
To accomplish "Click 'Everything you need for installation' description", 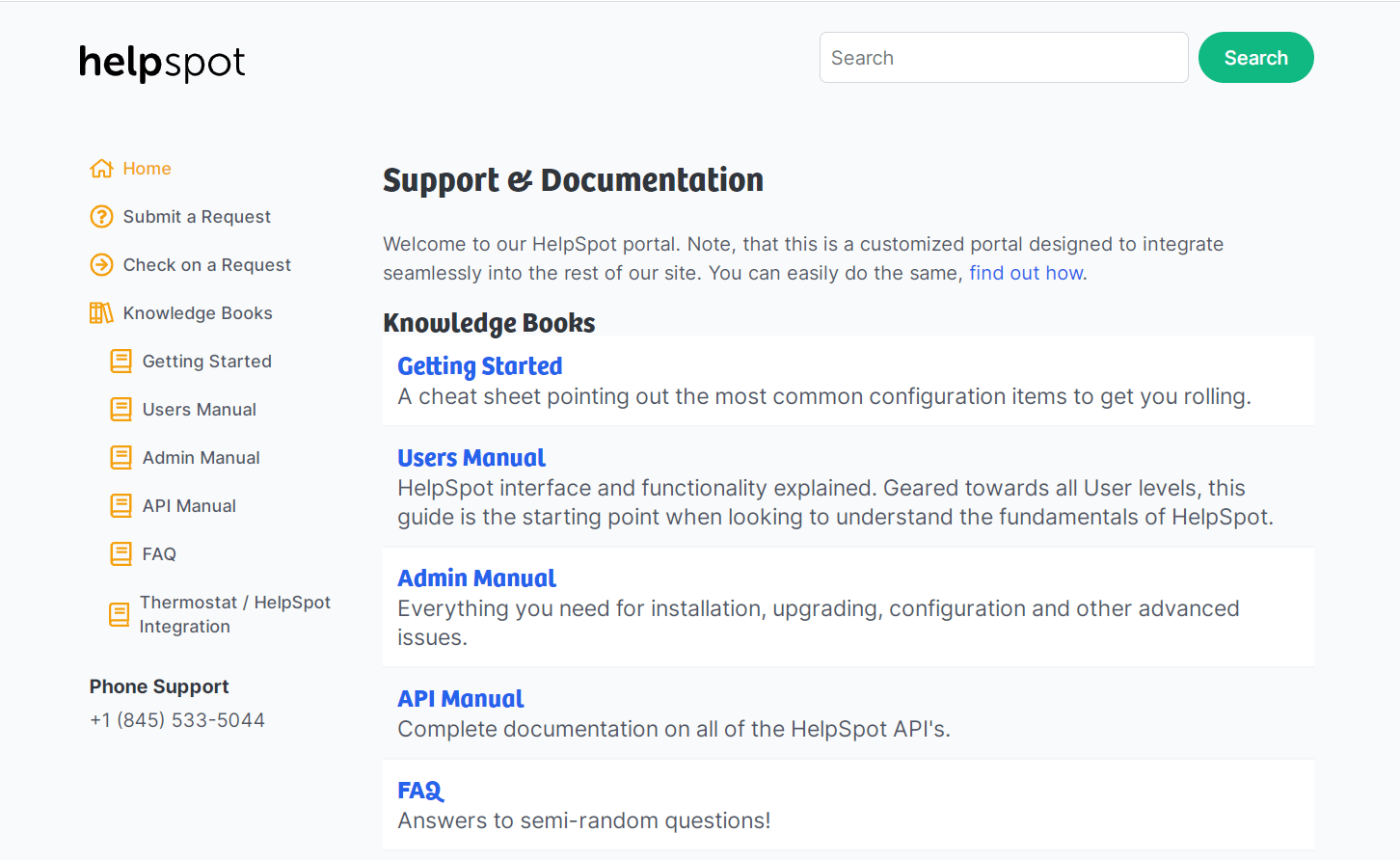I will coord(819,623).
